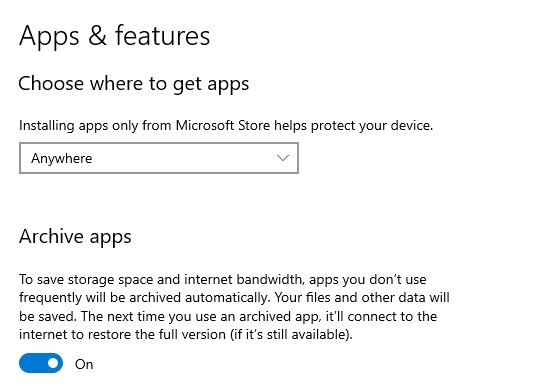Click the Archive apps section heading

click(x=75, y=236)
